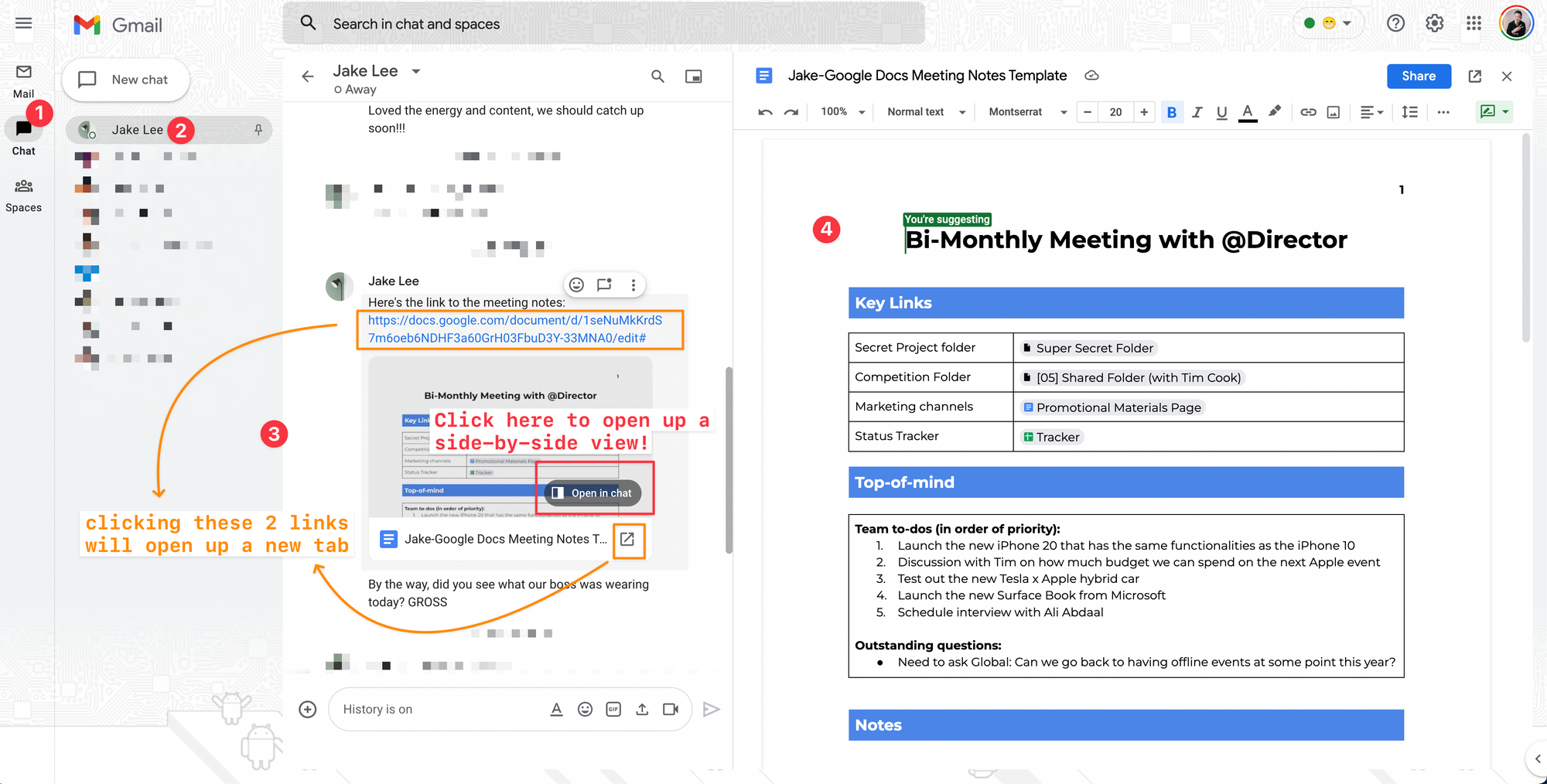
Task: Toggle text formatting options in composer
Action: coord(556,709)
